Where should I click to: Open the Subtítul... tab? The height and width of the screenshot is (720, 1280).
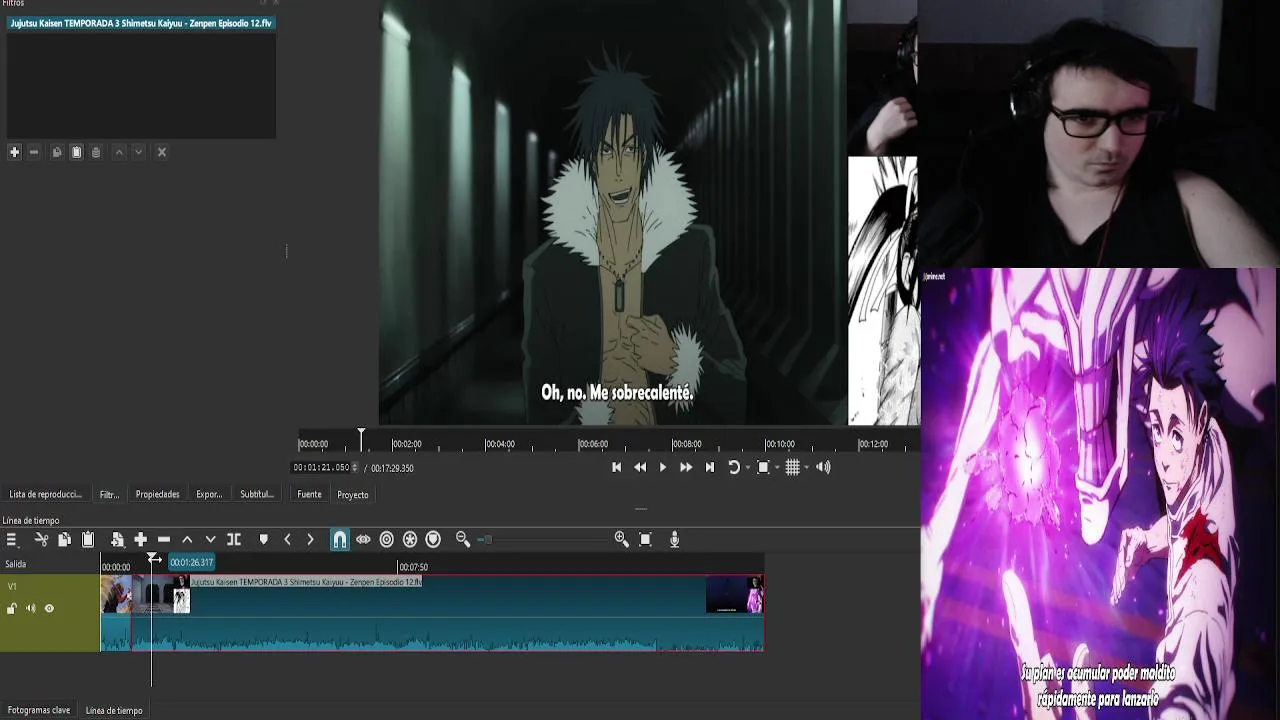257,494
